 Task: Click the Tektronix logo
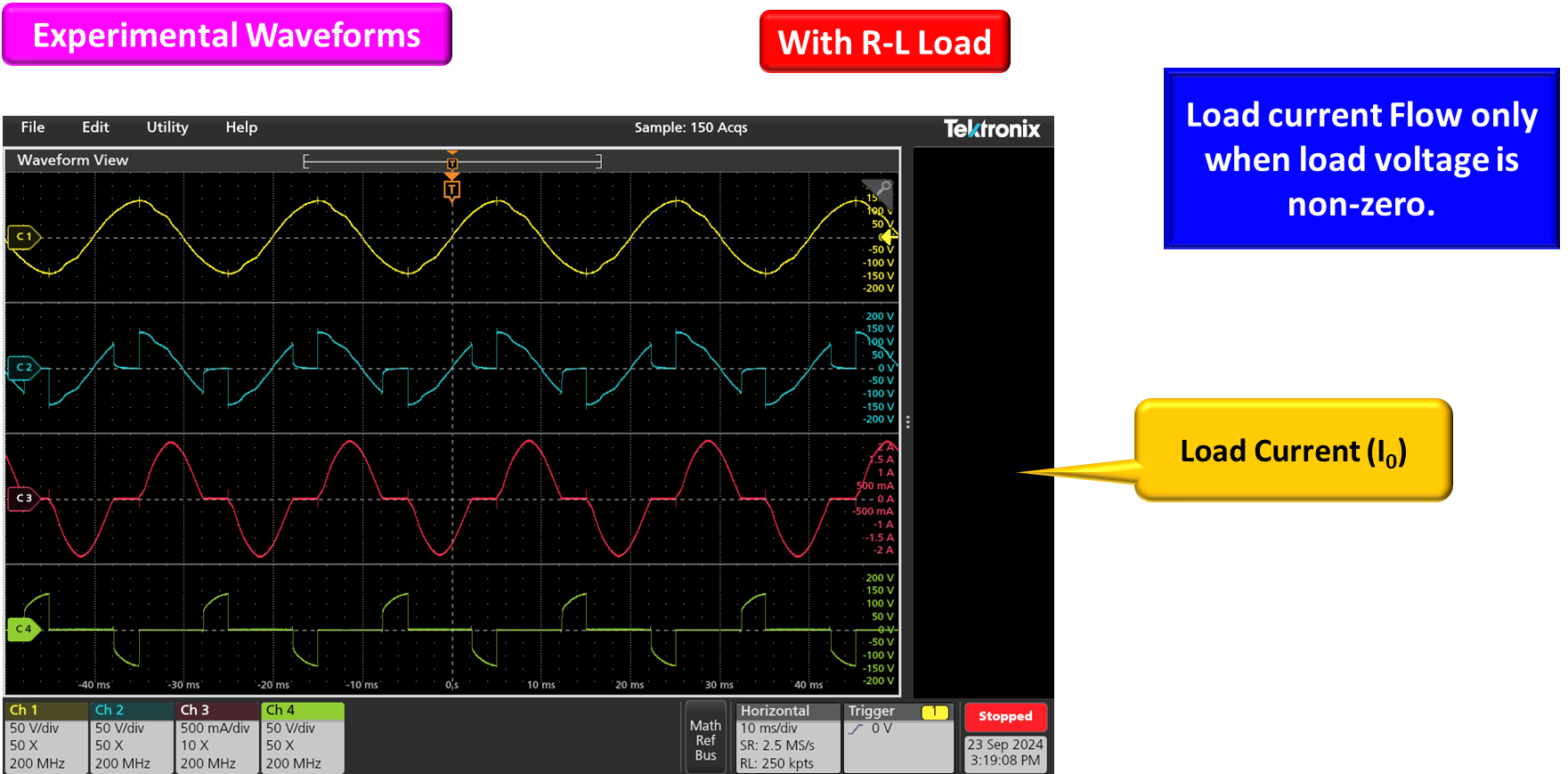991,129
